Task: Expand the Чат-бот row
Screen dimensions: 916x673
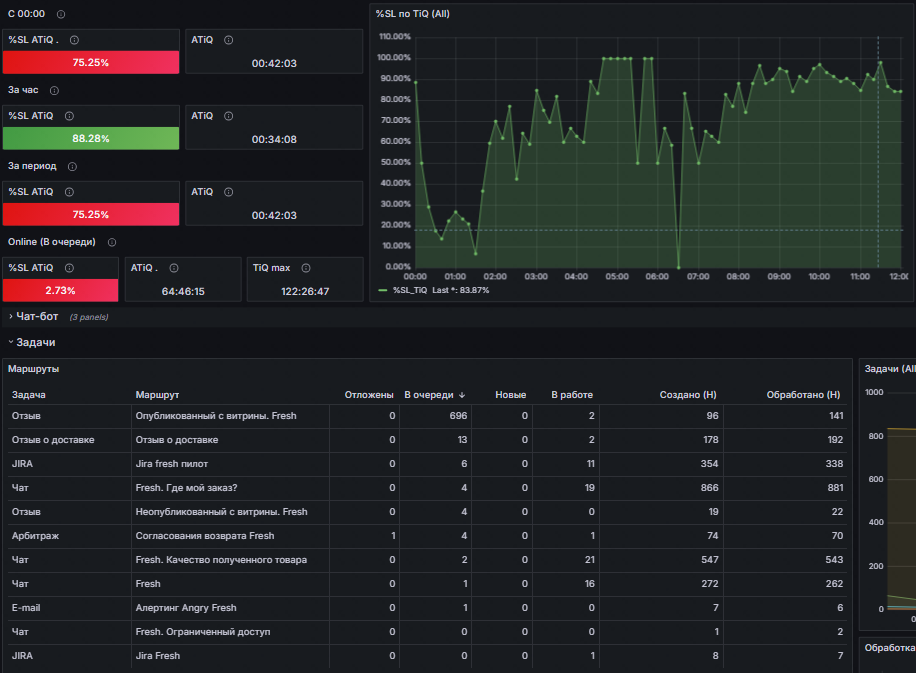Action: tap(37, 317)
